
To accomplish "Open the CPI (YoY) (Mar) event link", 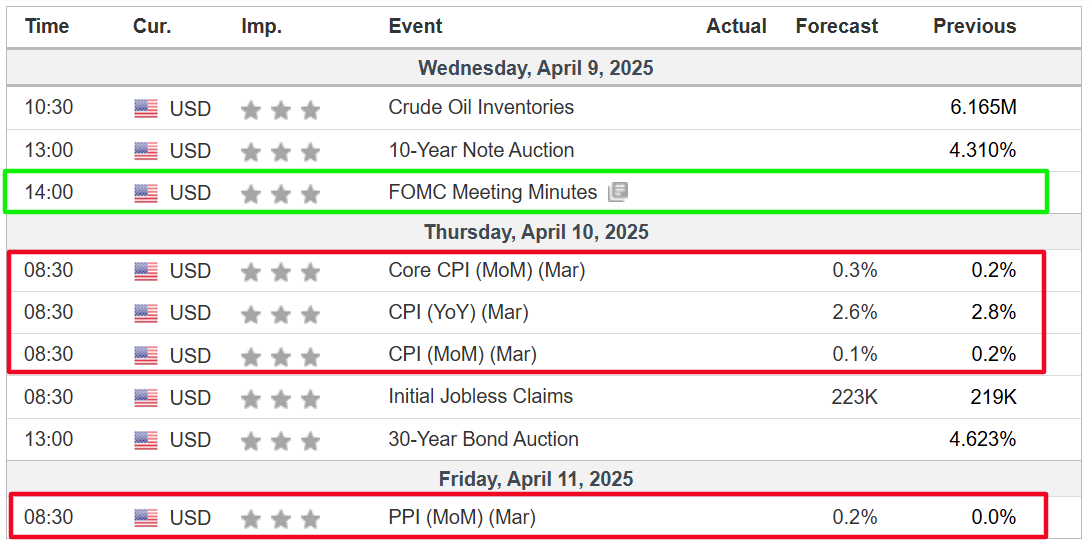I will [459, 312].
